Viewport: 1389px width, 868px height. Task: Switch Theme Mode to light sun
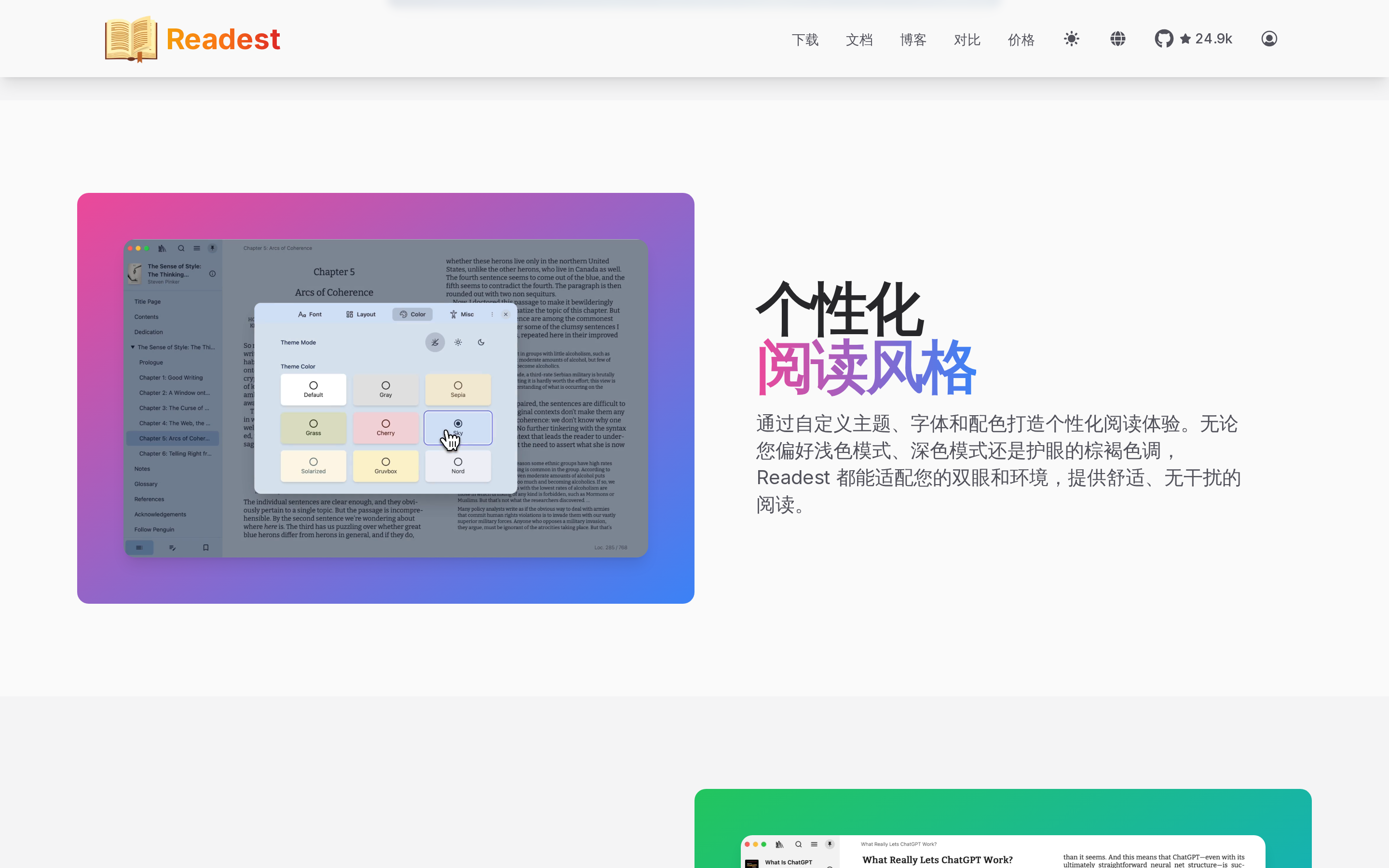point(458,343)
